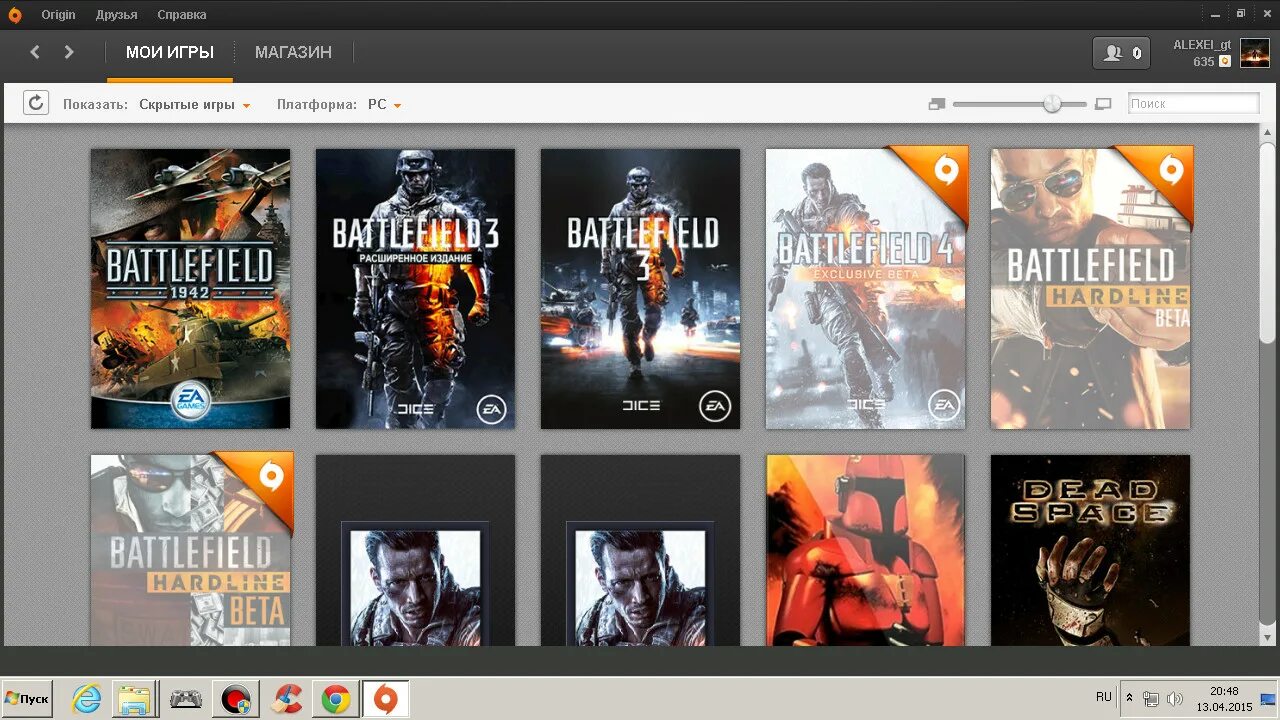Screen dimensions: 1280x720
Task: Select Battlefield 3 Расширенное издание tile
Action: (x=415, y=289)
